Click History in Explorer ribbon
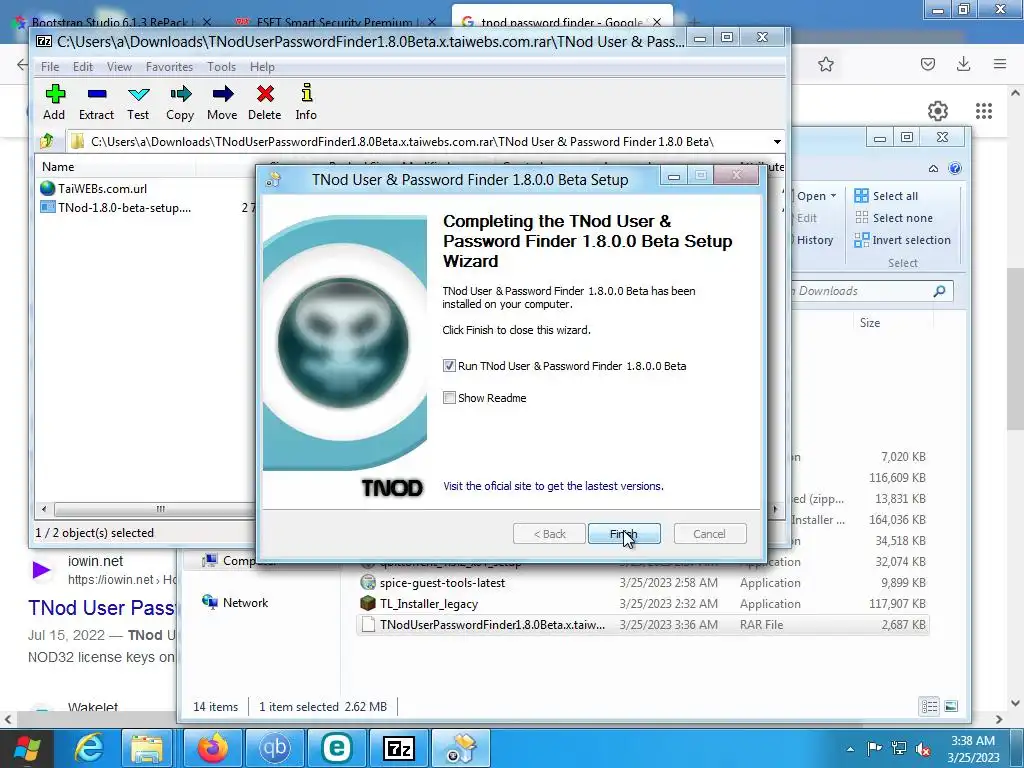 814,240
